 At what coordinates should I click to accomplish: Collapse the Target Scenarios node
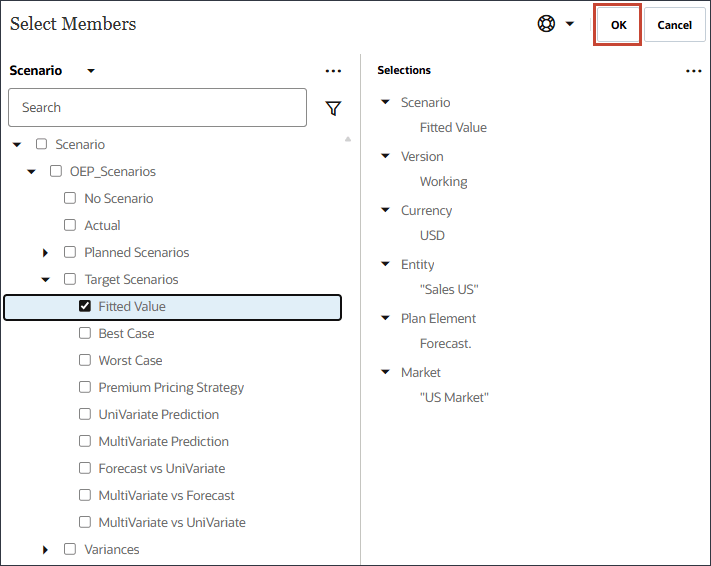click(x=46, y=280)
